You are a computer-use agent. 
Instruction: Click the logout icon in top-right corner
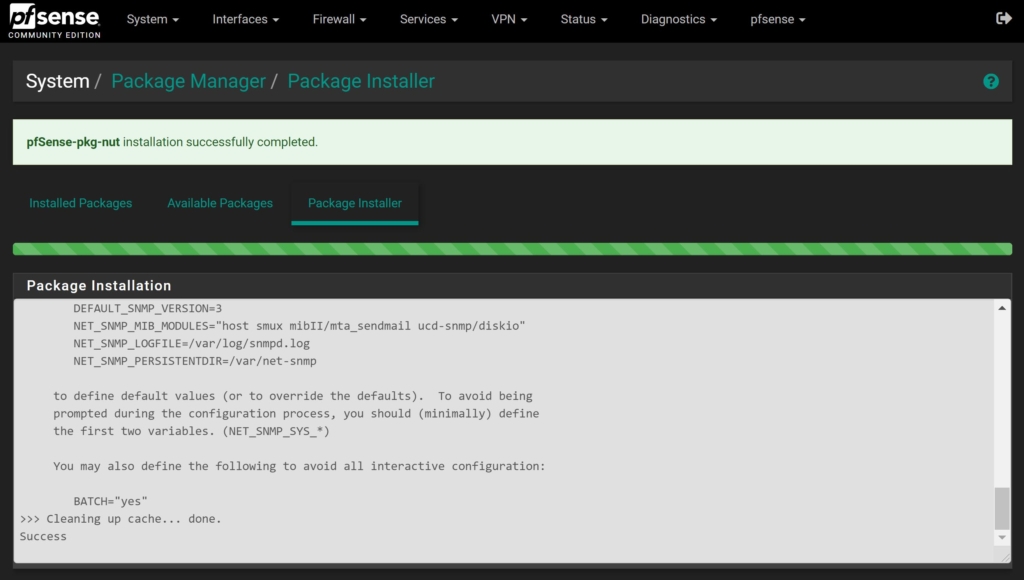click(1003, 17)
